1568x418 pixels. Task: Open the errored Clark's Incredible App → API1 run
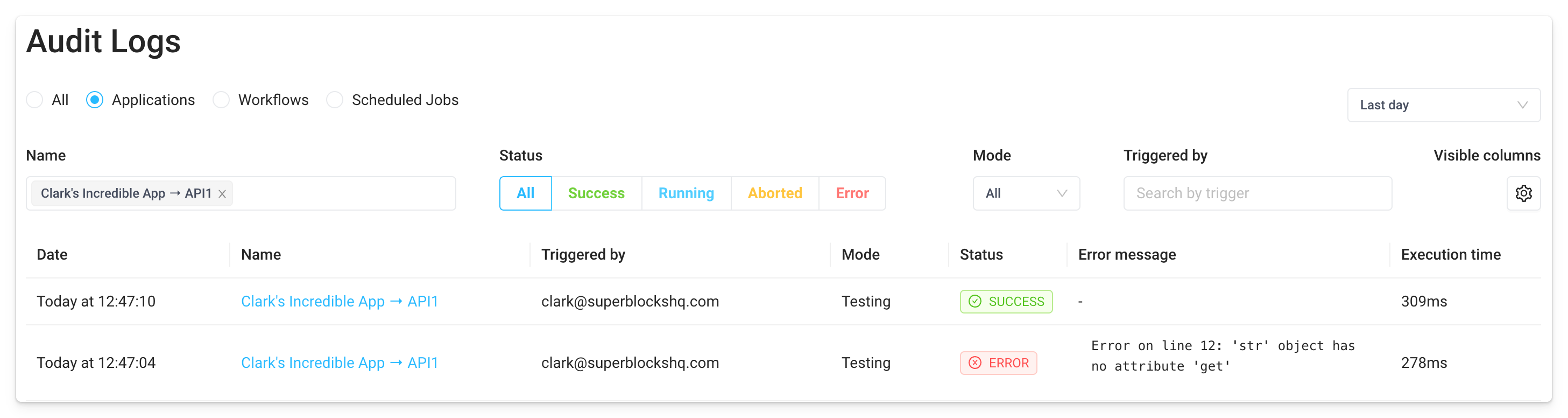click(340, 363)
